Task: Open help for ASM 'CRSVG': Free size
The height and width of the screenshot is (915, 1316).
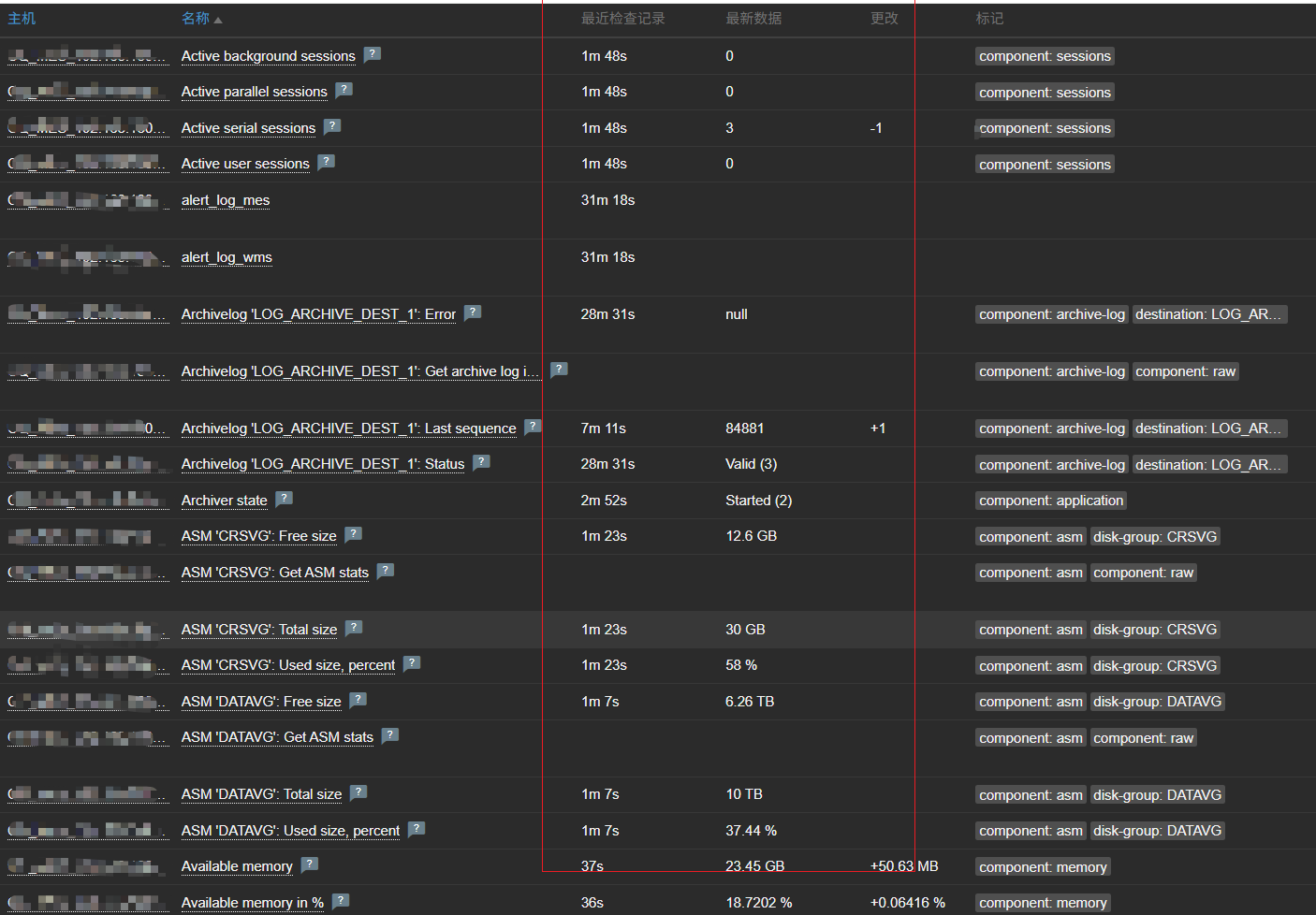Action: [x=353, y=533]
